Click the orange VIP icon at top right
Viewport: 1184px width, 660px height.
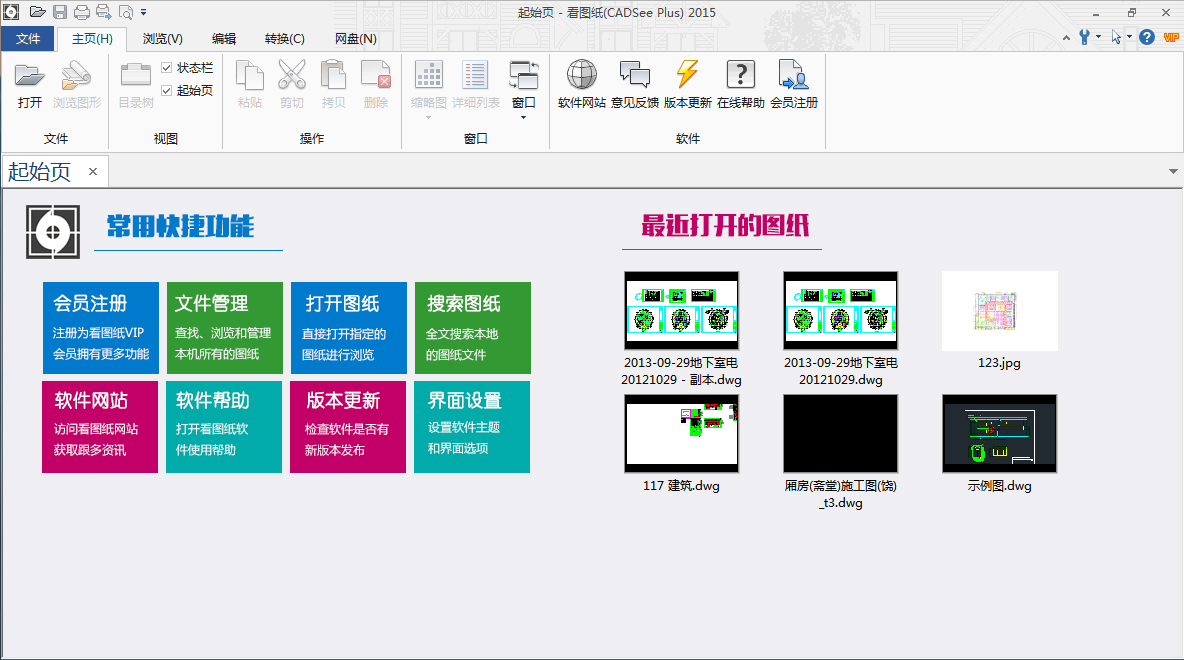coord(1171,37)
